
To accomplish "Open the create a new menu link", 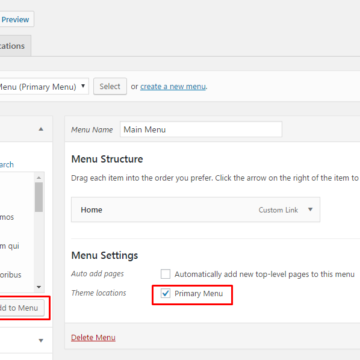I will click(173, 87).
